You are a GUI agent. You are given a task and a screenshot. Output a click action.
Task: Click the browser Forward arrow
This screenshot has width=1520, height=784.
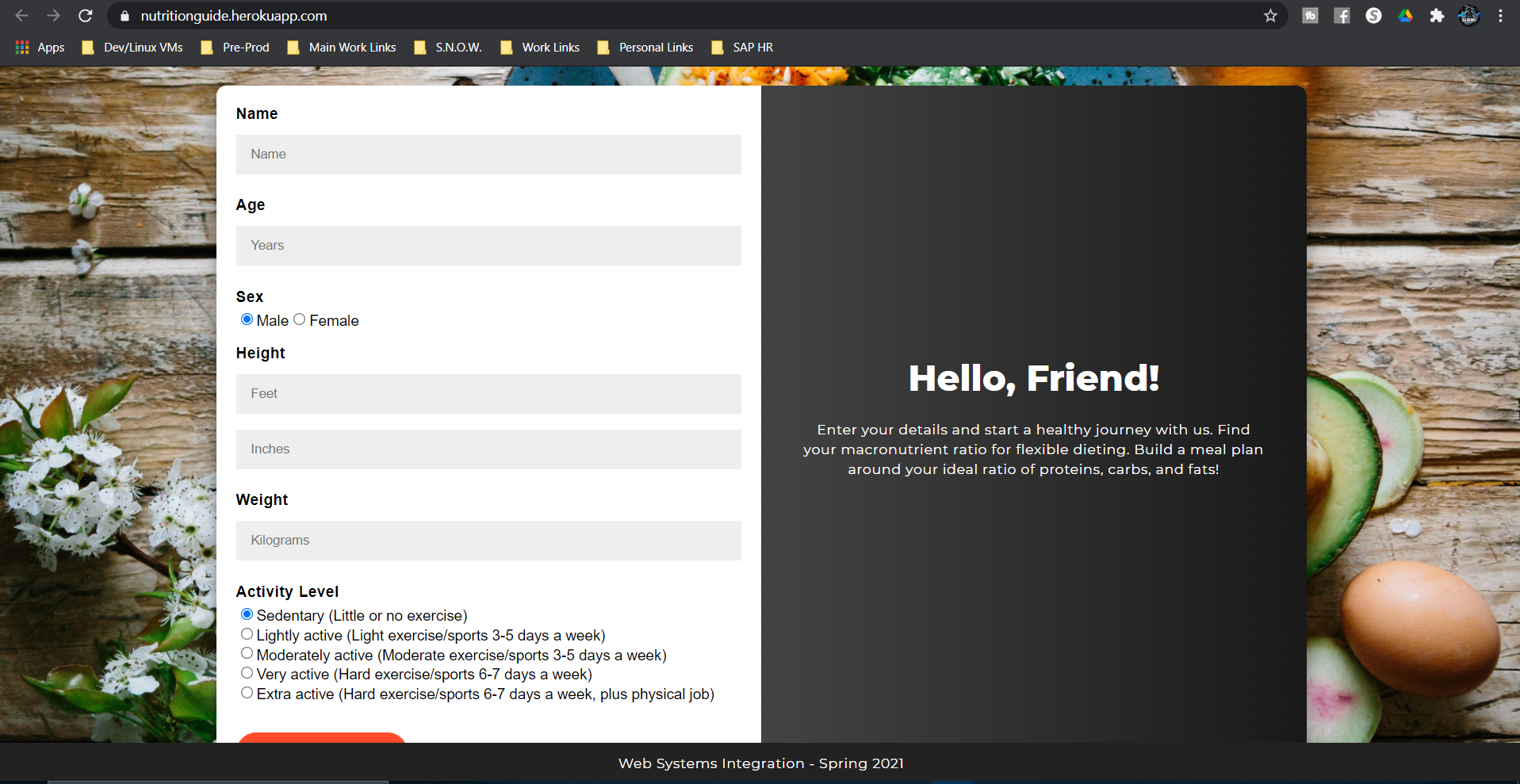click(x=53, y=16)
